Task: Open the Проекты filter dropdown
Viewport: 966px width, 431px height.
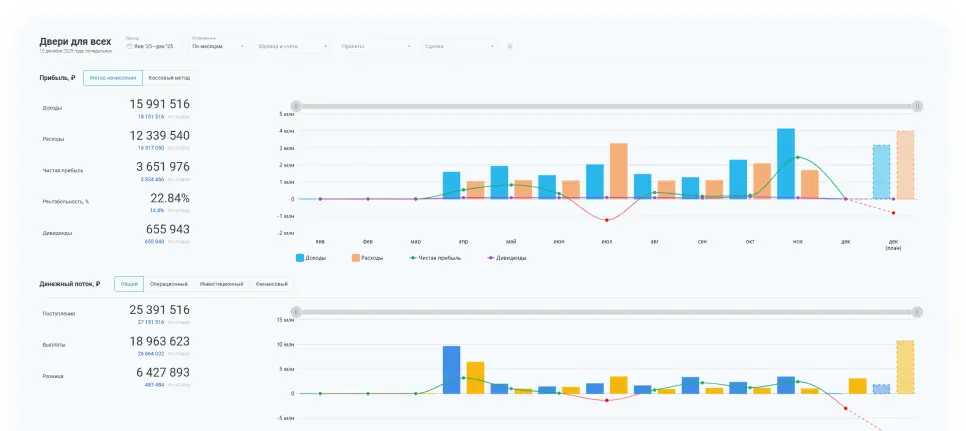Action: point(376,46)
